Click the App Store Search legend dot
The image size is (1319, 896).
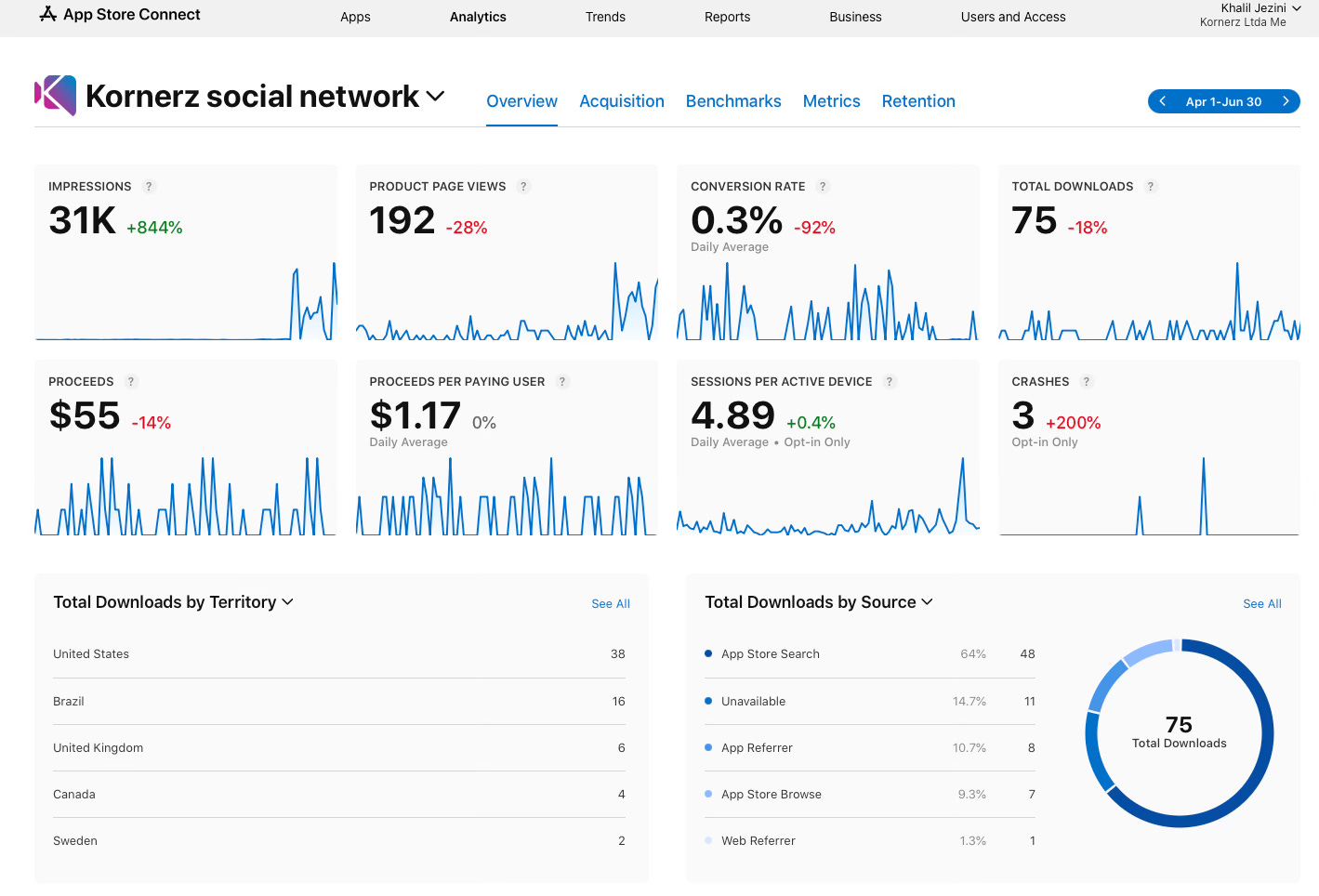[x=708, y=653]
